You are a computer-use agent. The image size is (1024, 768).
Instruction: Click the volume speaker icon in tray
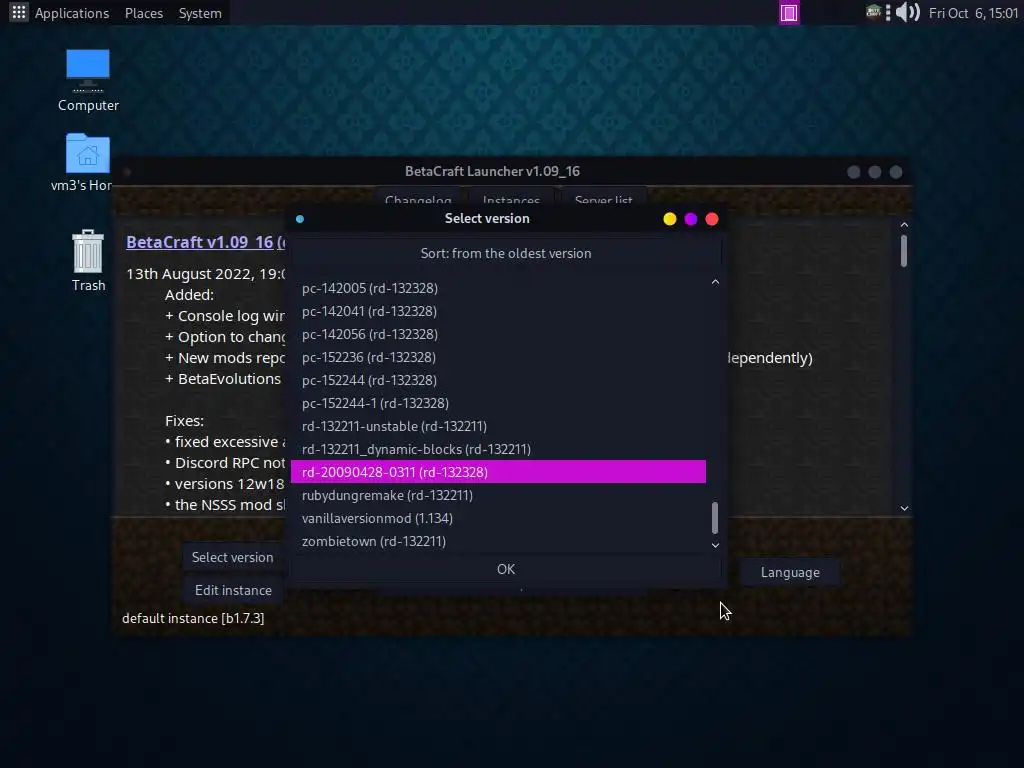[908, 12]
